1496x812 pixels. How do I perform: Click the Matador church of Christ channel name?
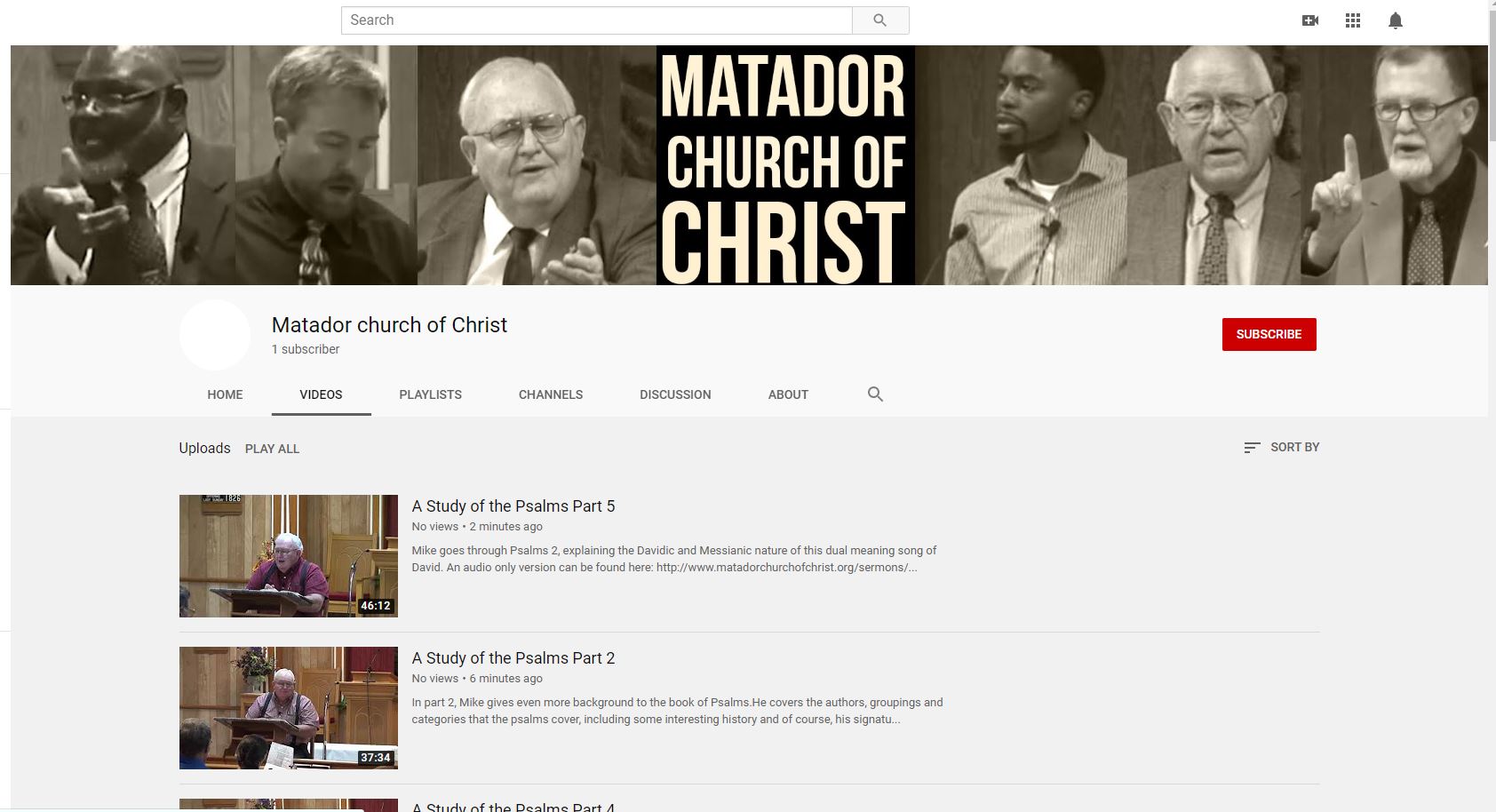coord(389,325)
